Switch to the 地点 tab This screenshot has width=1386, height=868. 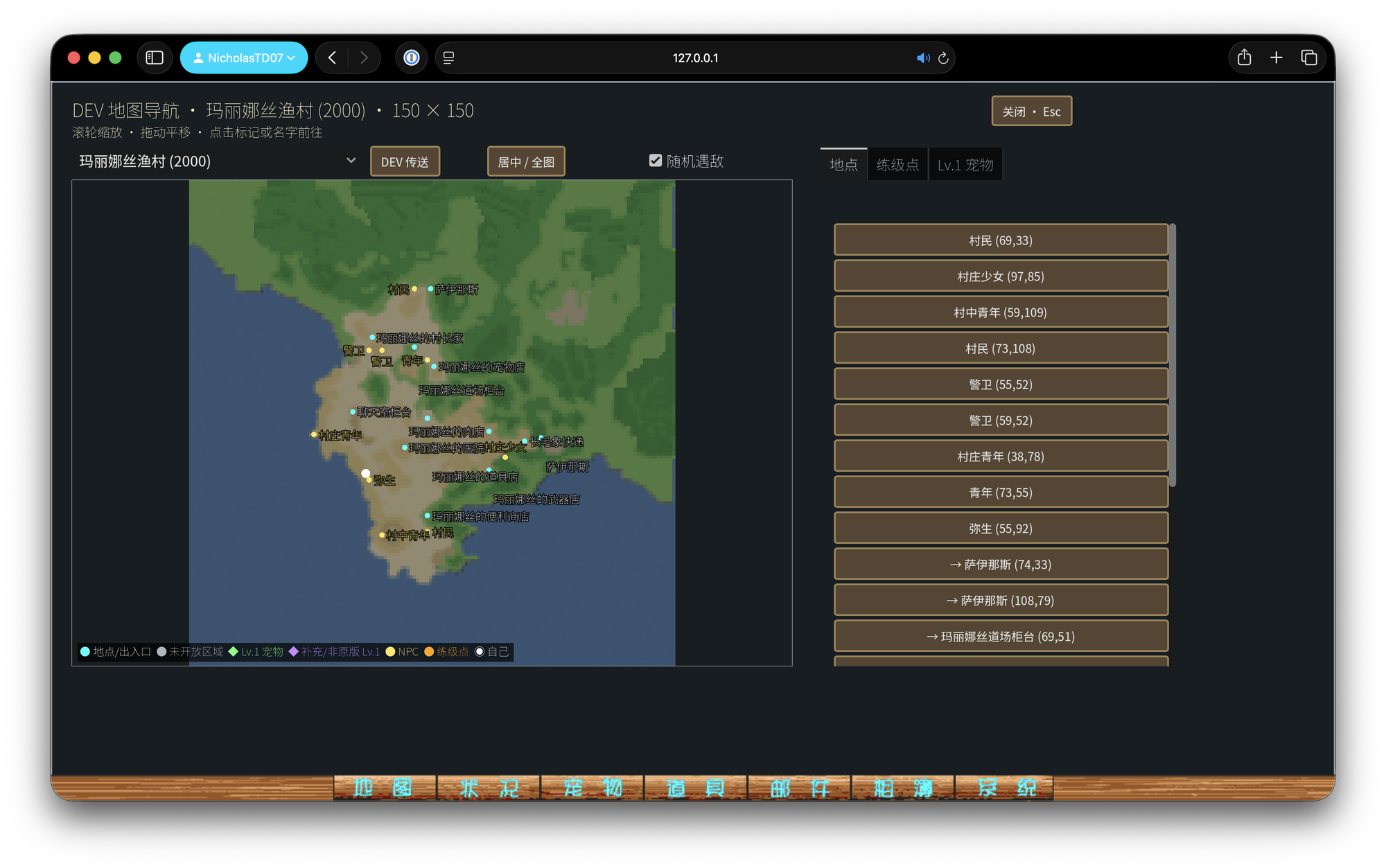point(843,164)
